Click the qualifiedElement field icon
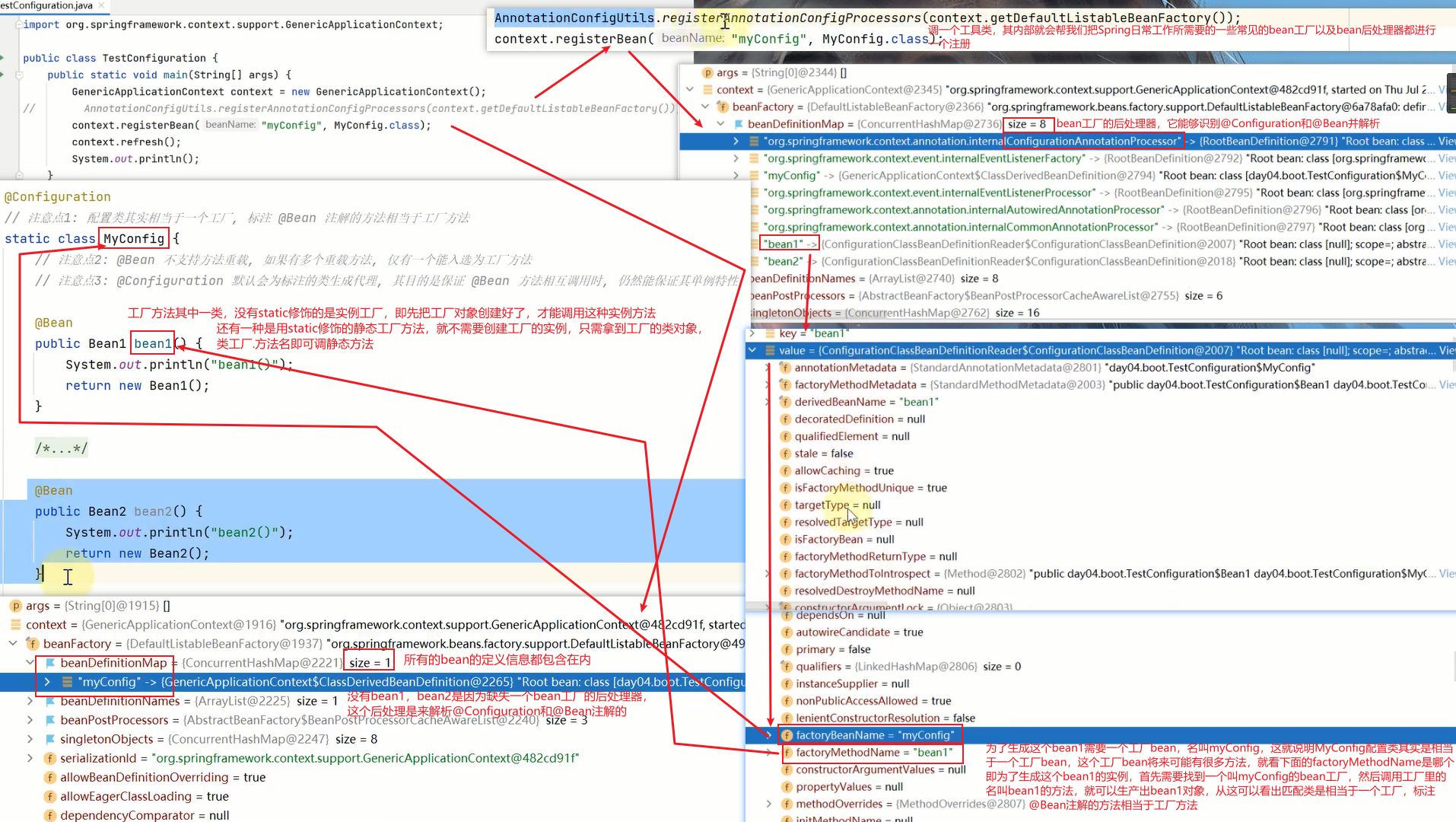 pos(786,437)
